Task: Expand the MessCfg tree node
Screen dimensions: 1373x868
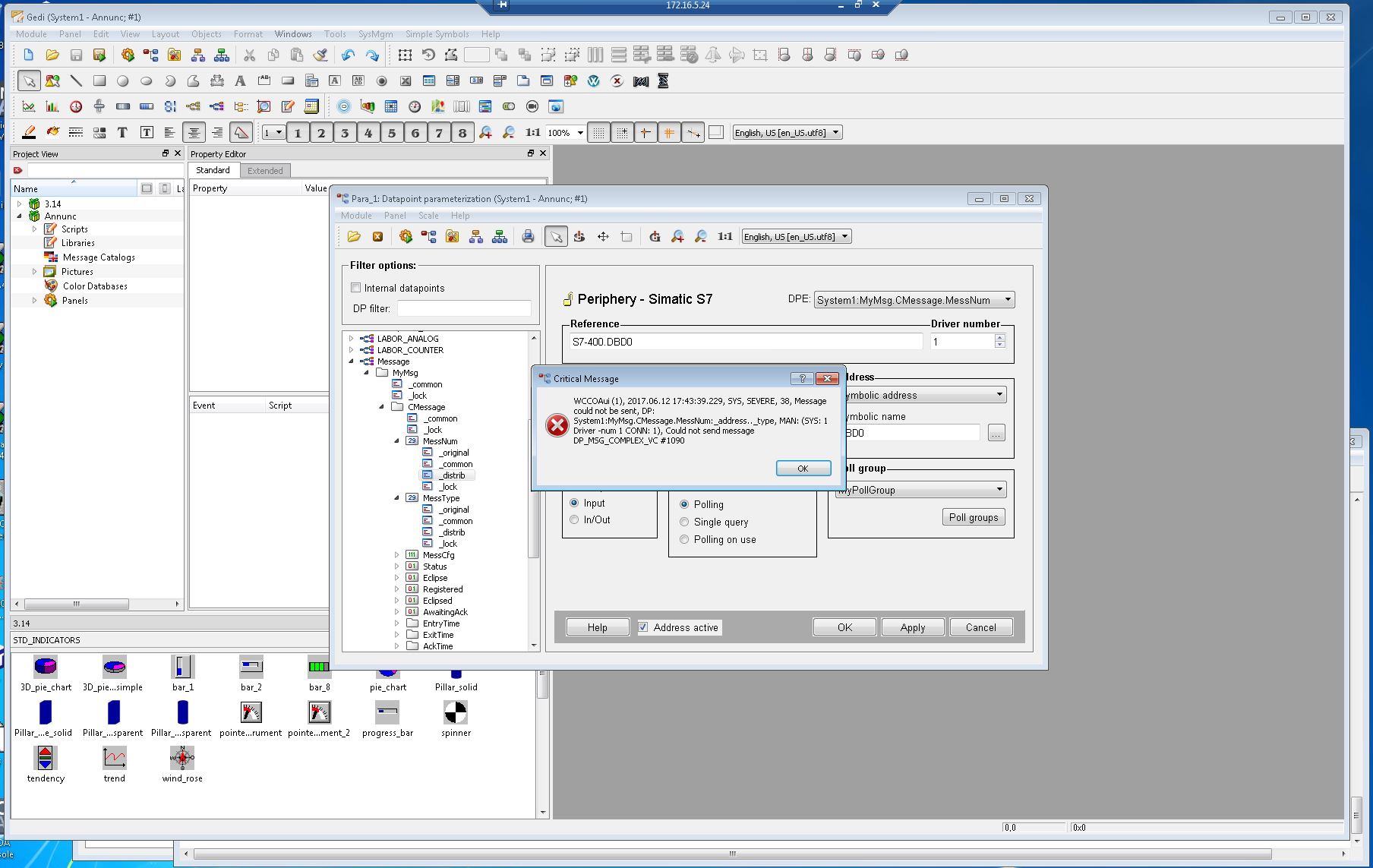Action: [x=396, y=555]
